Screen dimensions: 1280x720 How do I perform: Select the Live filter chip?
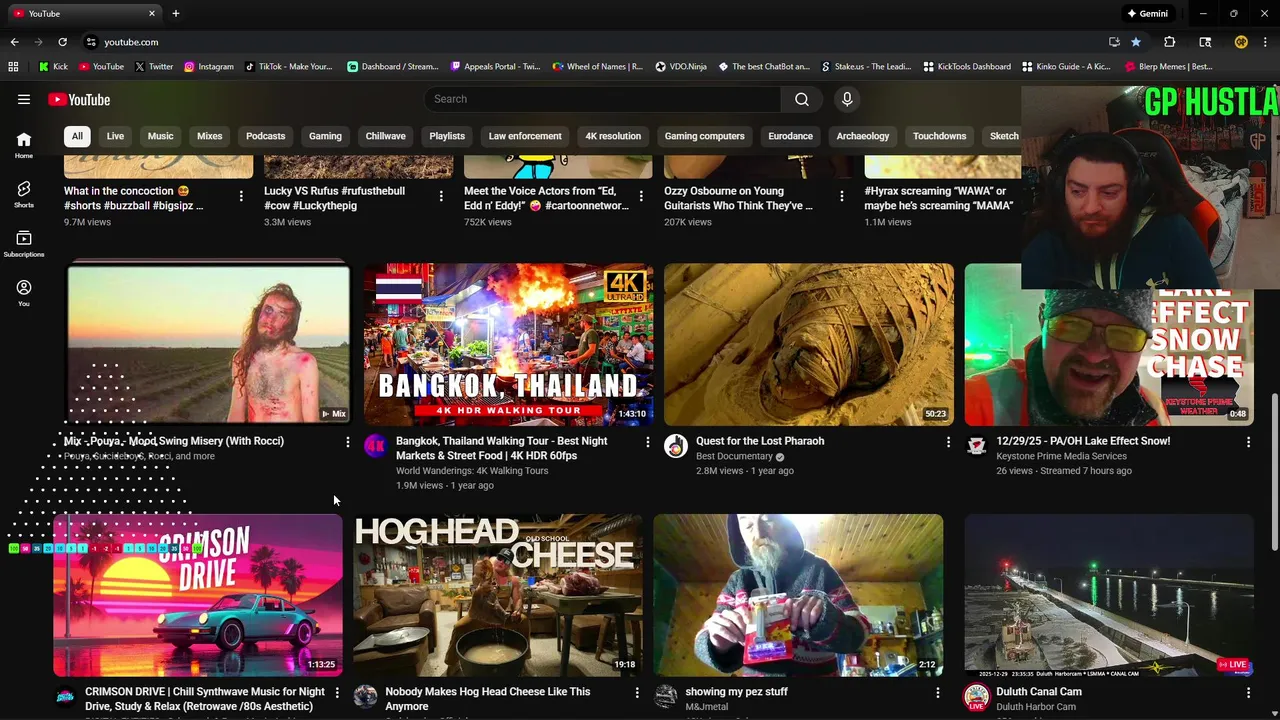pos(115,136)
